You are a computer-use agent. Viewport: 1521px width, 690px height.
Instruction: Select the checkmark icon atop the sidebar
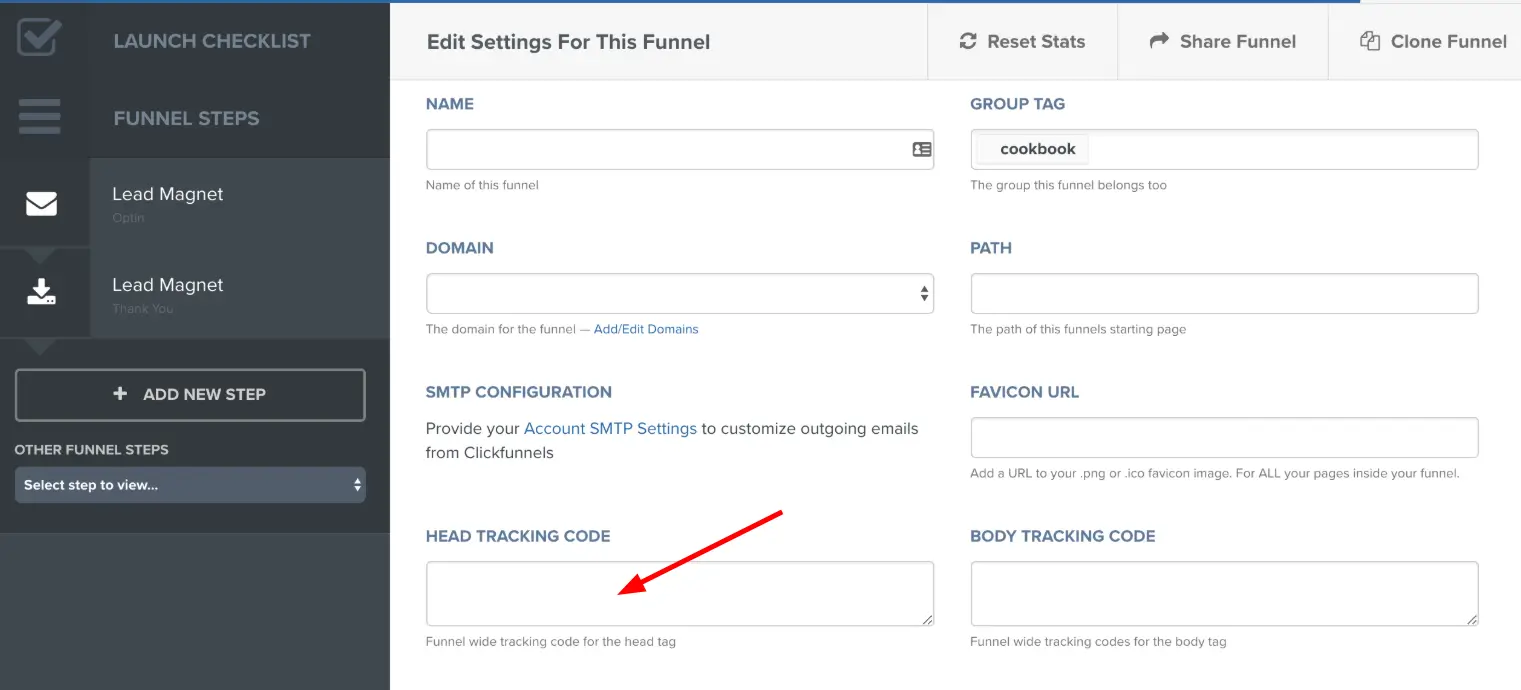pyautogui.click(x=38, y=38)
